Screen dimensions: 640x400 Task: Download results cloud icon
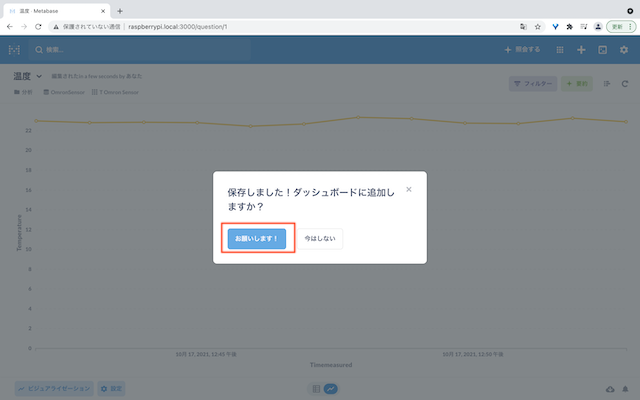[x=610, y=389]
